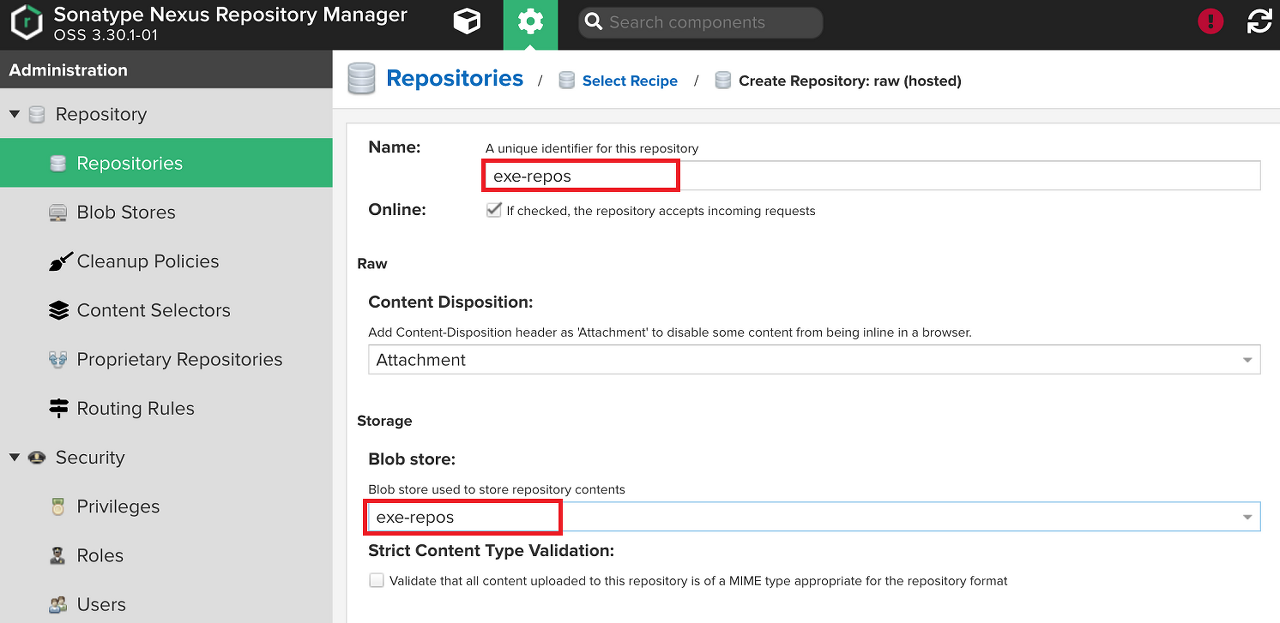
Task: Click the Administration panel header
Action: [x=166, y=70]
